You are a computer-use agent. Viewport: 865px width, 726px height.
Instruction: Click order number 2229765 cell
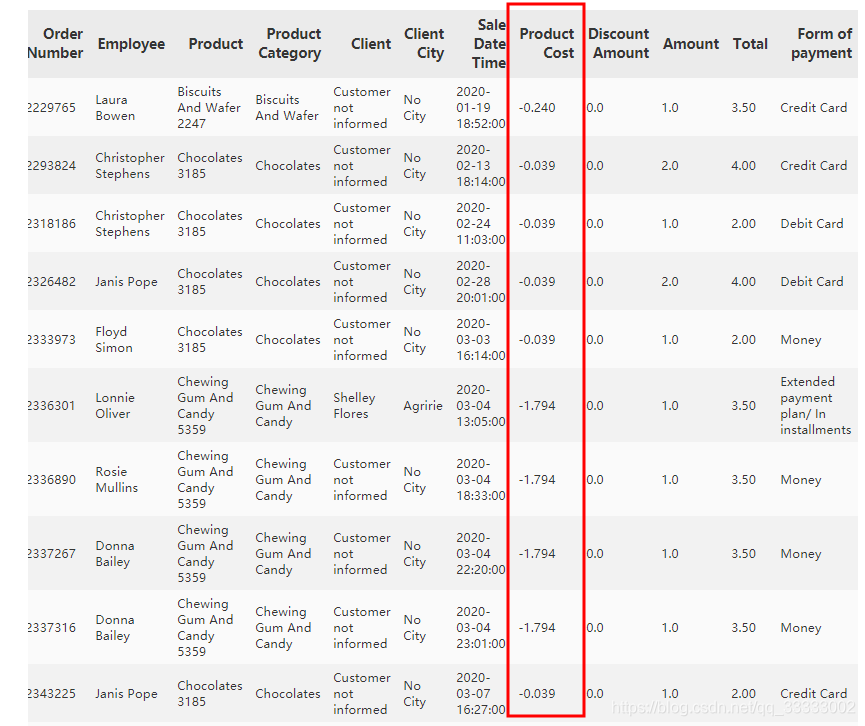click(52, 108)
